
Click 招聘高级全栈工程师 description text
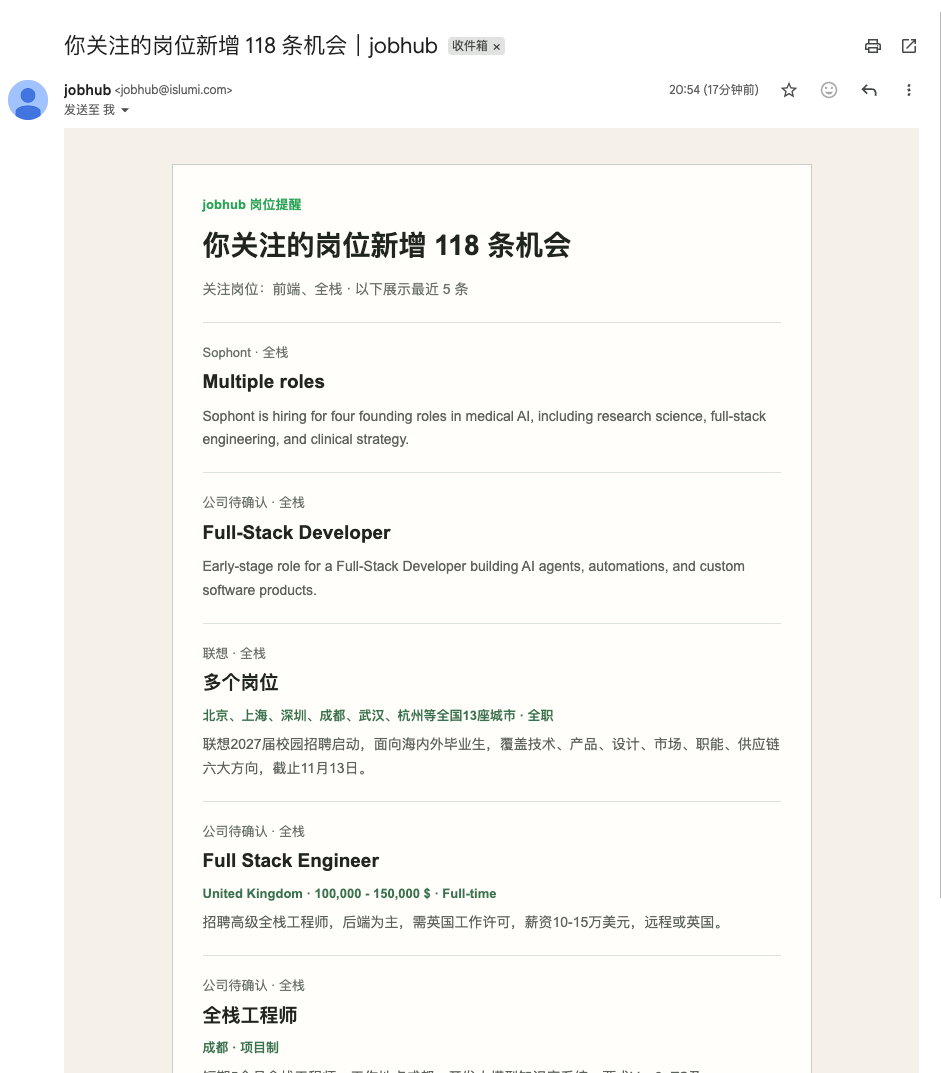point(465,922)
